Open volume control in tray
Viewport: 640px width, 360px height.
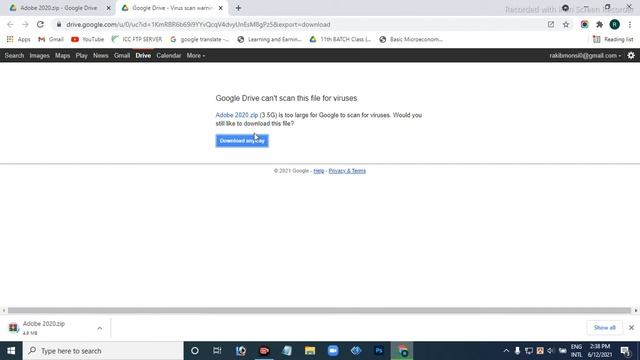point(550,351)
